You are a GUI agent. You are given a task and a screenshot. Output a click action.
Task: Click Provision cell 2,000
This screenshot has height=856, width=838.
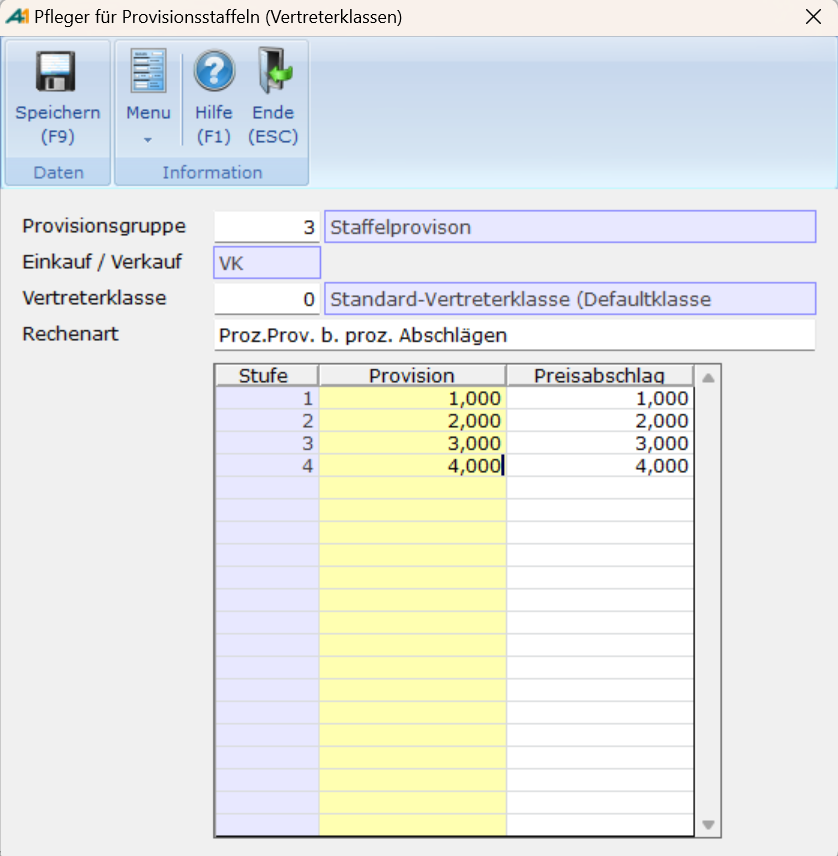click(412, 420)
